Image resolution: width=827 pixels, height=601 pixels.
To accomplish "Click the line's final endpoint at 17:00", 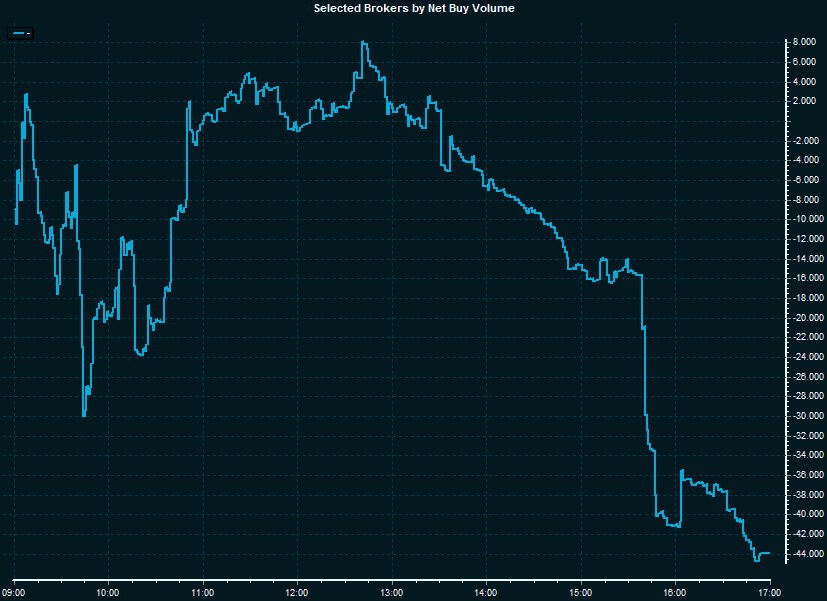I will pos(768,553).
